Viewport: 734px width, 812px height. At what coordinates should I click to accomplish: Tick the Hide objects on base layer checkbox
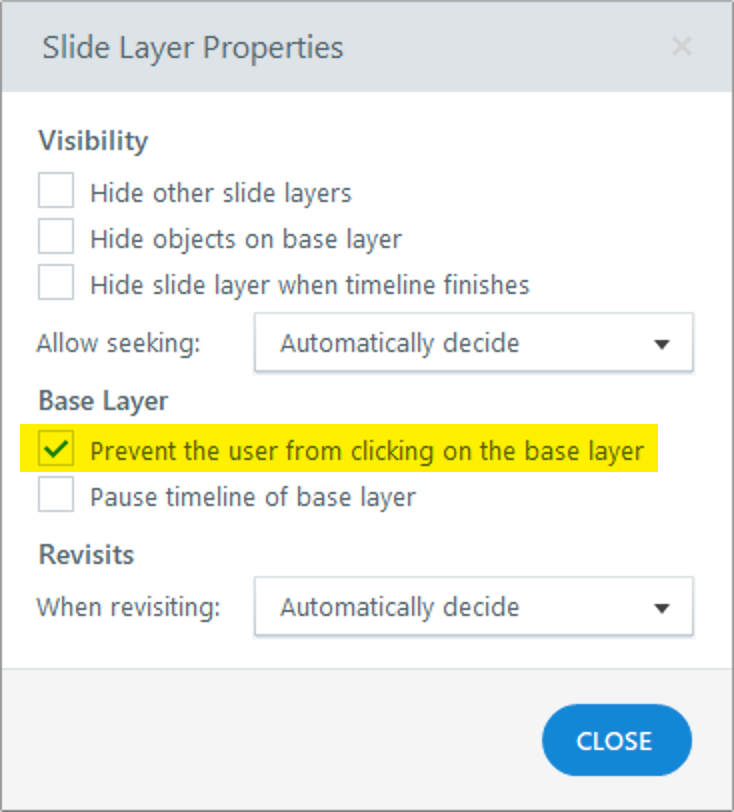(56, 238)
